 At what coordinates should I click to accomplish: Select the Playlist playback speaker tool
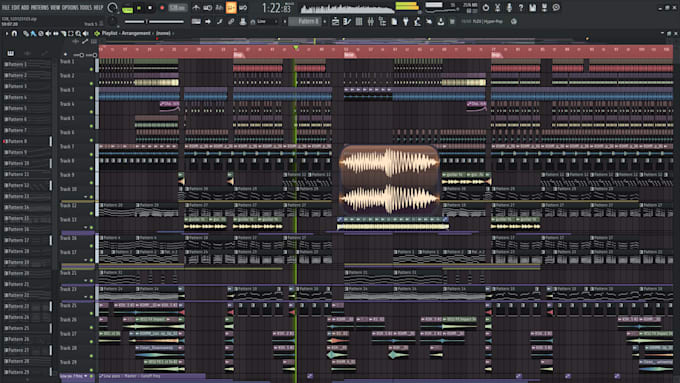point(85,33)
